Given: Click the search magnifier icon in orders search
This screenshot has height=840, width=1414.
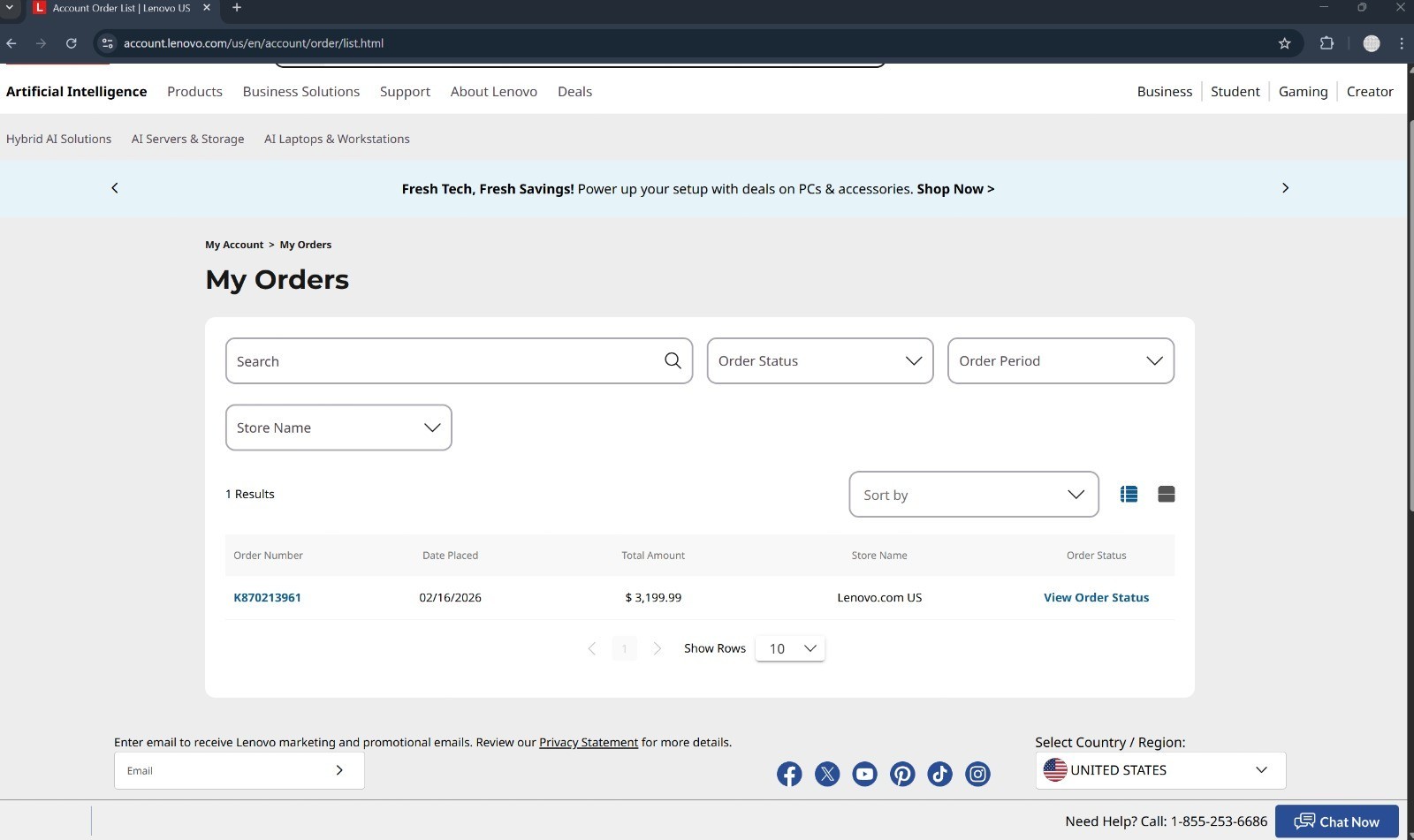Looking at the screenshot, I should pos(673,360).
